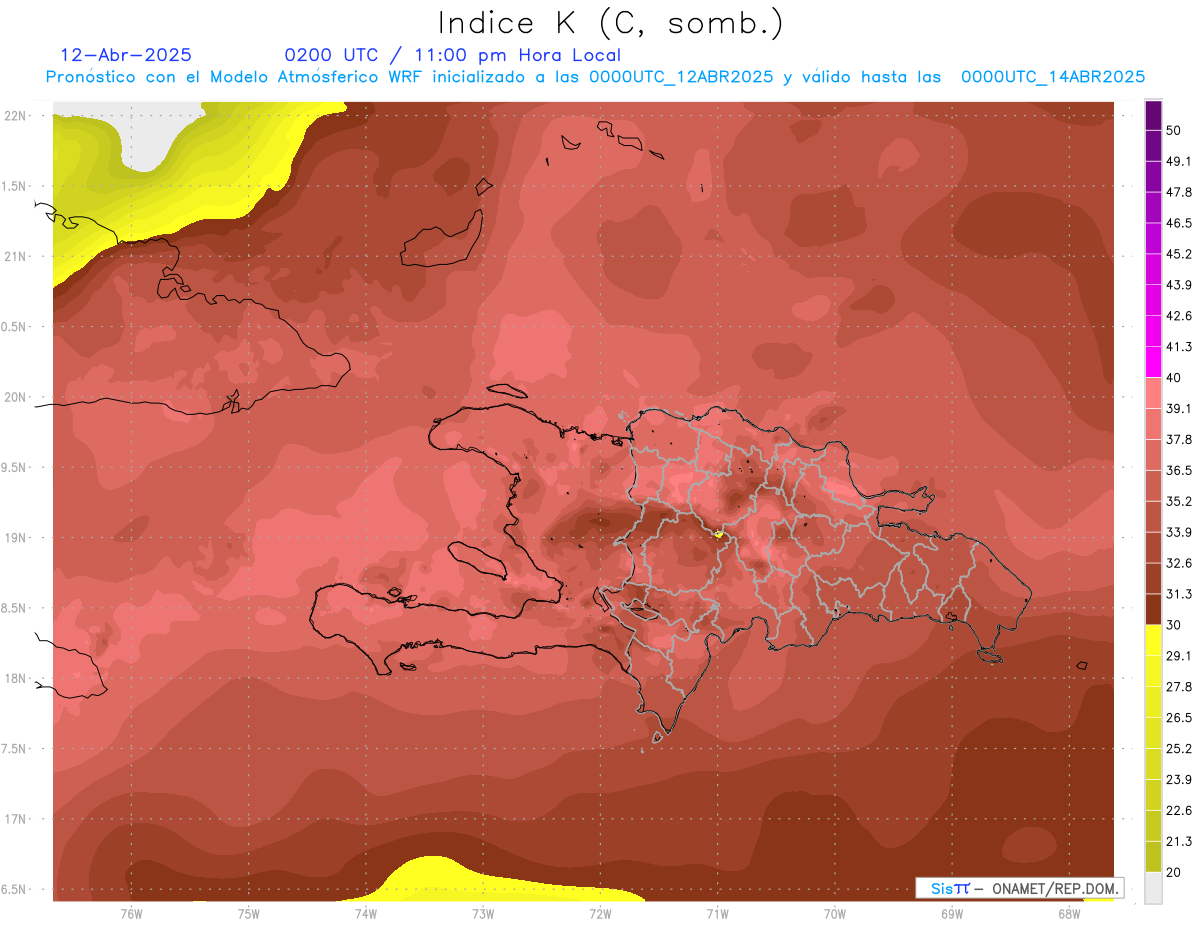Click the legend value "31.3"

point(1179,594)
